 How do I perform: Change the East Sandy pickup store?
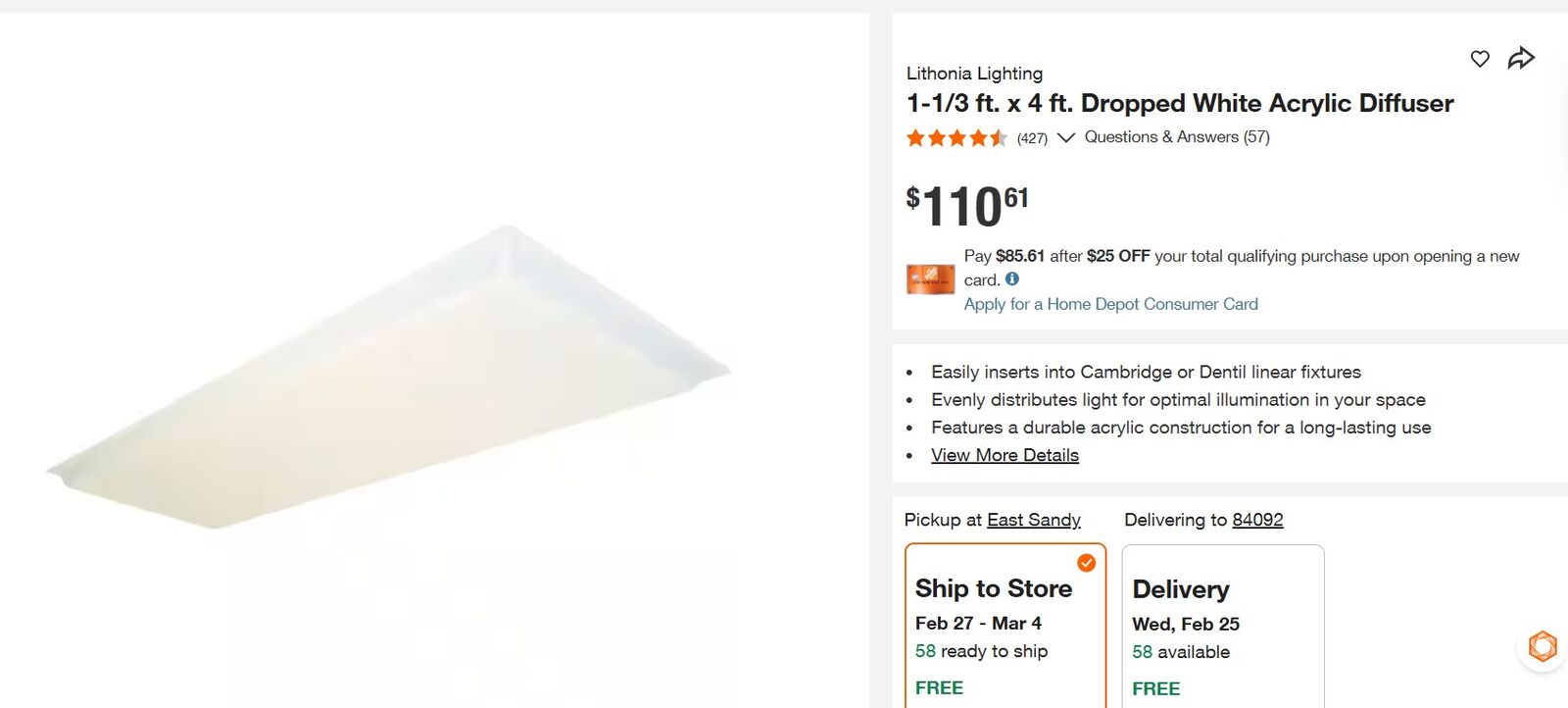(x=1033, y=520)
